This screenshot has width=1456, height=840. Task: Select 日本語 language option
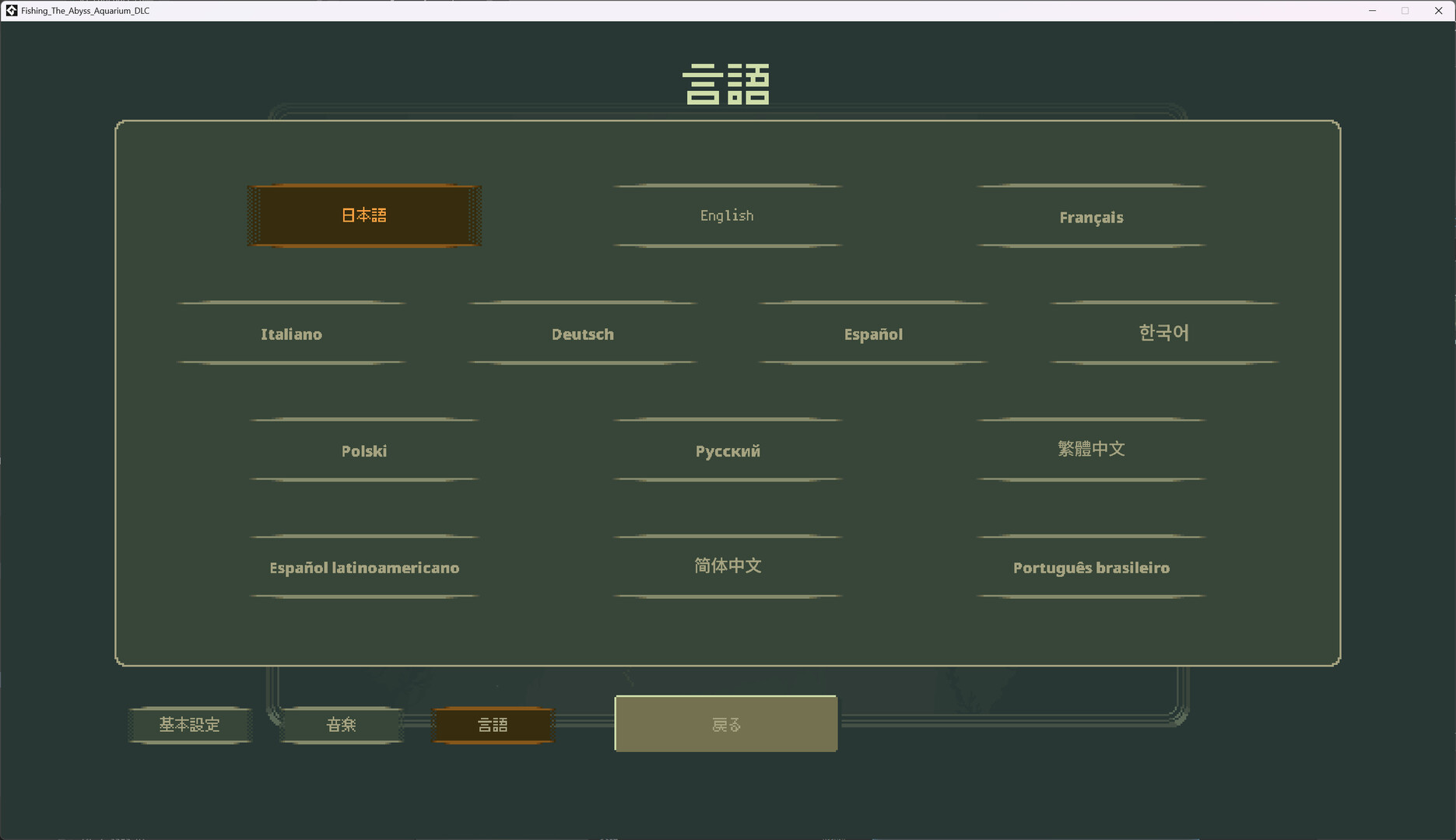click(364, 215)
